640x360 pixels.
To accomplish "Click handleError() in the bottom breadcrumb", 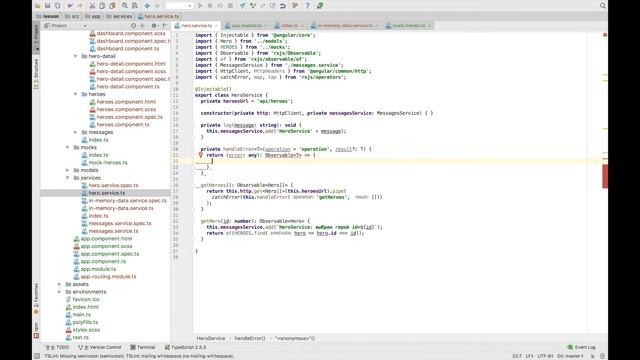I will point(250,338).
